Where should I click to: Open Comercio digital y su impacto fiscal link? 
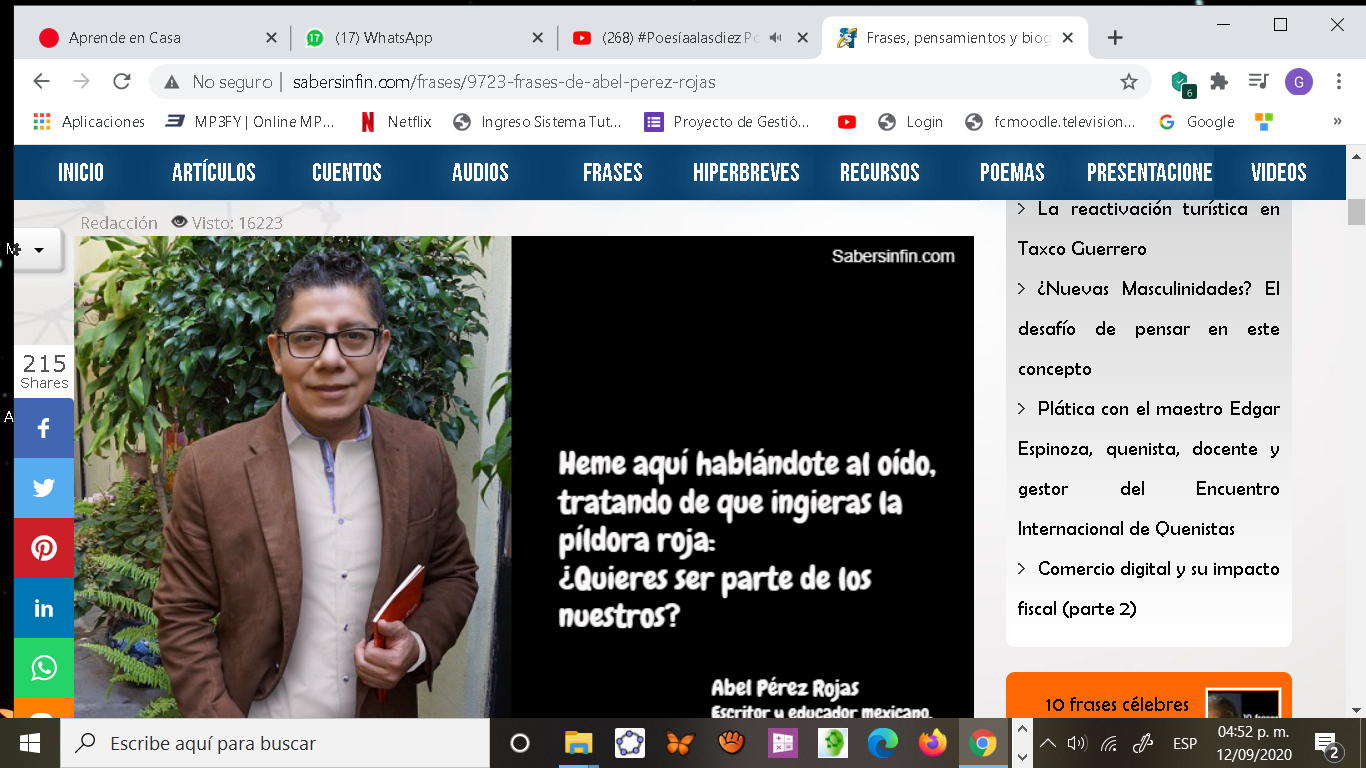point(1148,589)
